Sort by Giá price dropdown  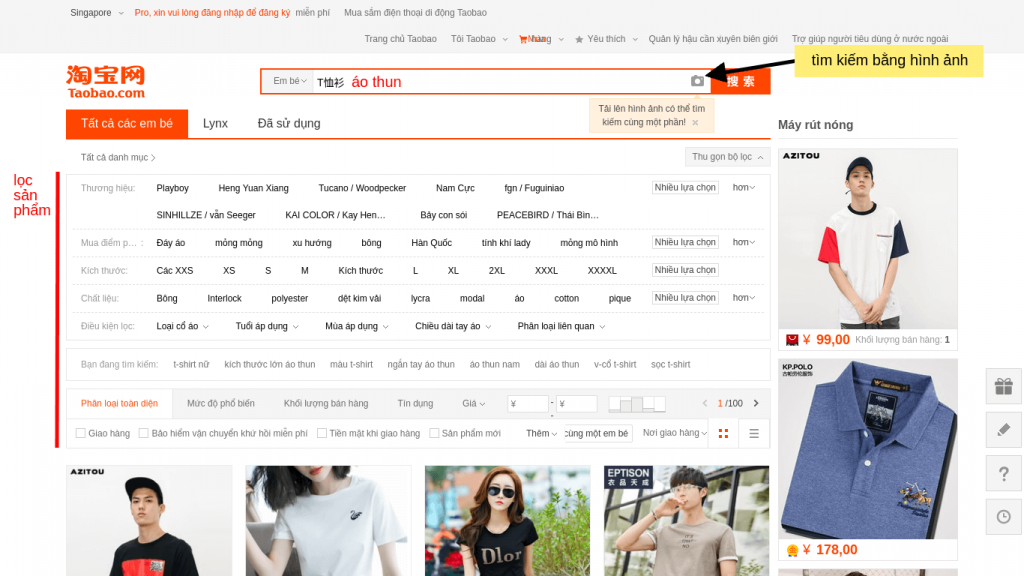(x=473, y=403)
